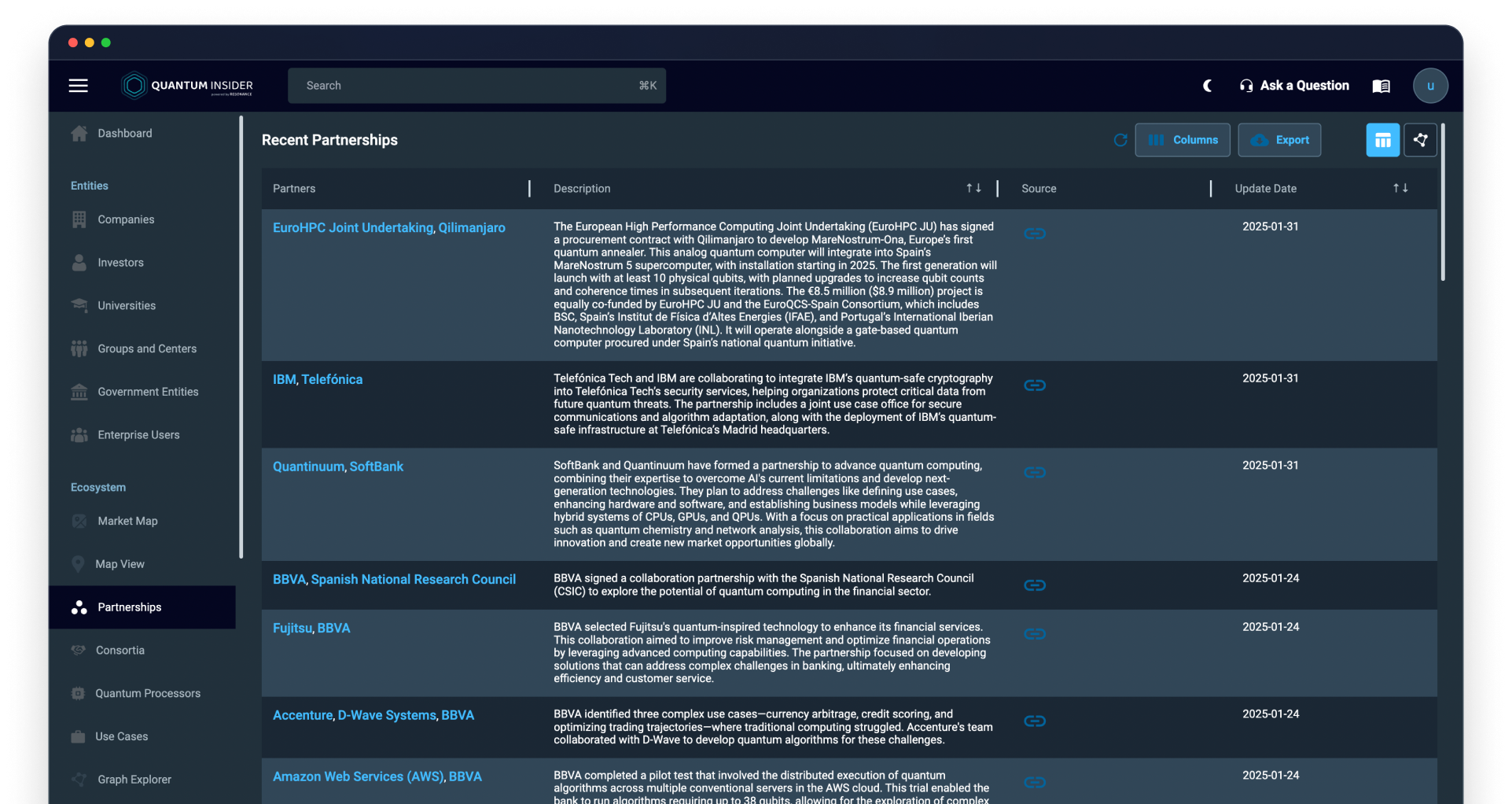The image size is (1512, 804).
Task: Open source link for Accenture D-Wave row
Action: [x=1035, y=721]
